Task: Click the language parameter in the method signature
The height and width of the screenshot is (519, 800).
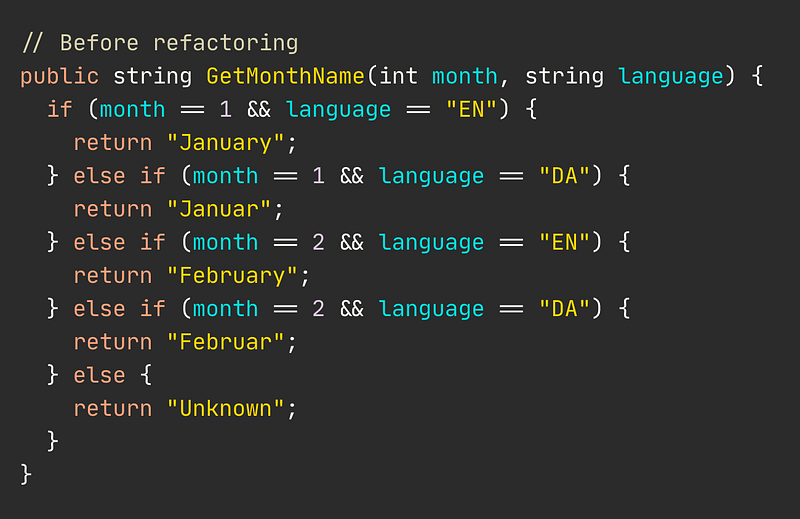Action: coord(671,77)
